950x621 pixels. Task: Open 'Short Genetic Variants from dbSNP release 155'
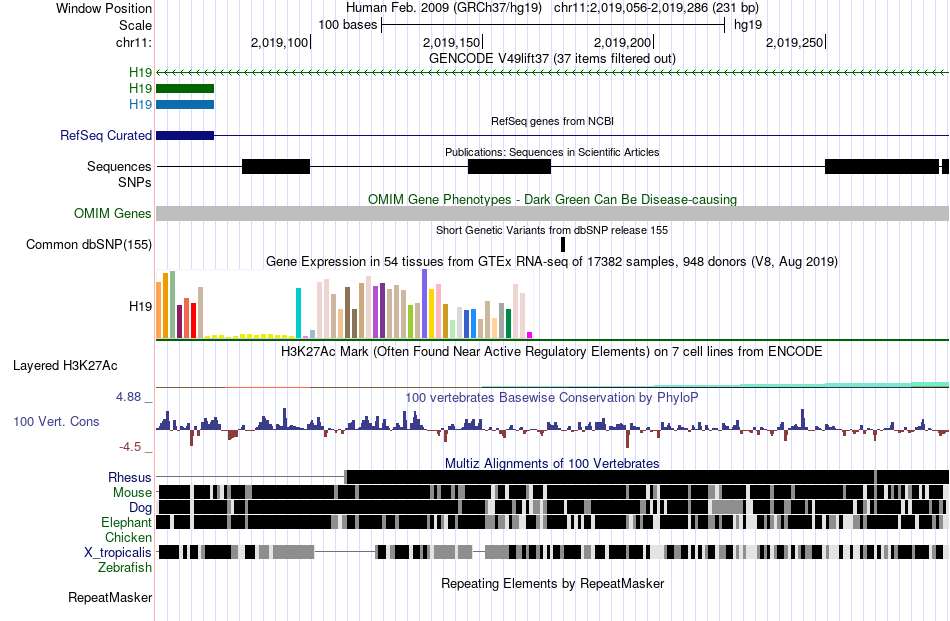[x=552, y=230]
